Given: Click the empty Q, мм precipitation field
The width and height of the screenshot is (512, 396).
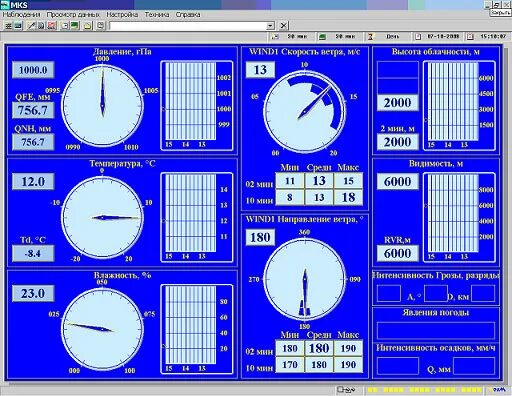Looking at the screenshot, I should pyautogui.click(x=474, y=366).
